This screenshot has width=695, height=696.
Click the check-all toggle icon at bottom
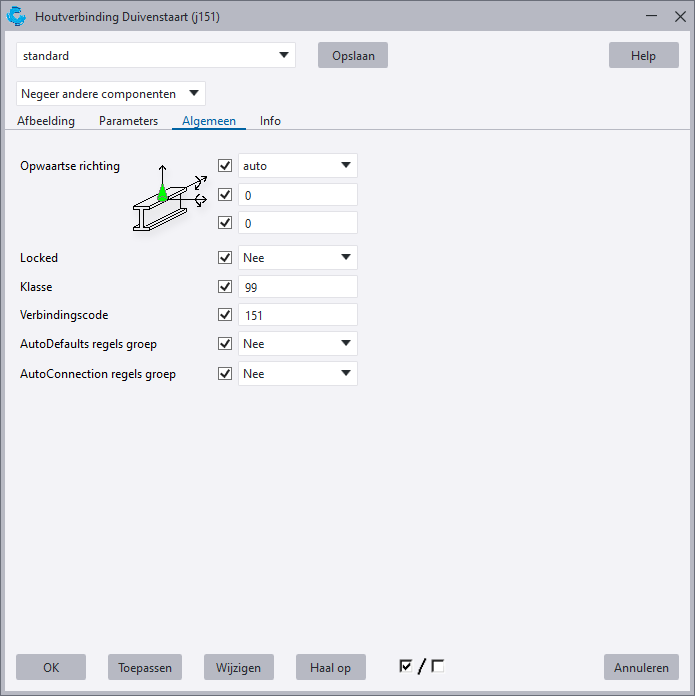point(405,666)
